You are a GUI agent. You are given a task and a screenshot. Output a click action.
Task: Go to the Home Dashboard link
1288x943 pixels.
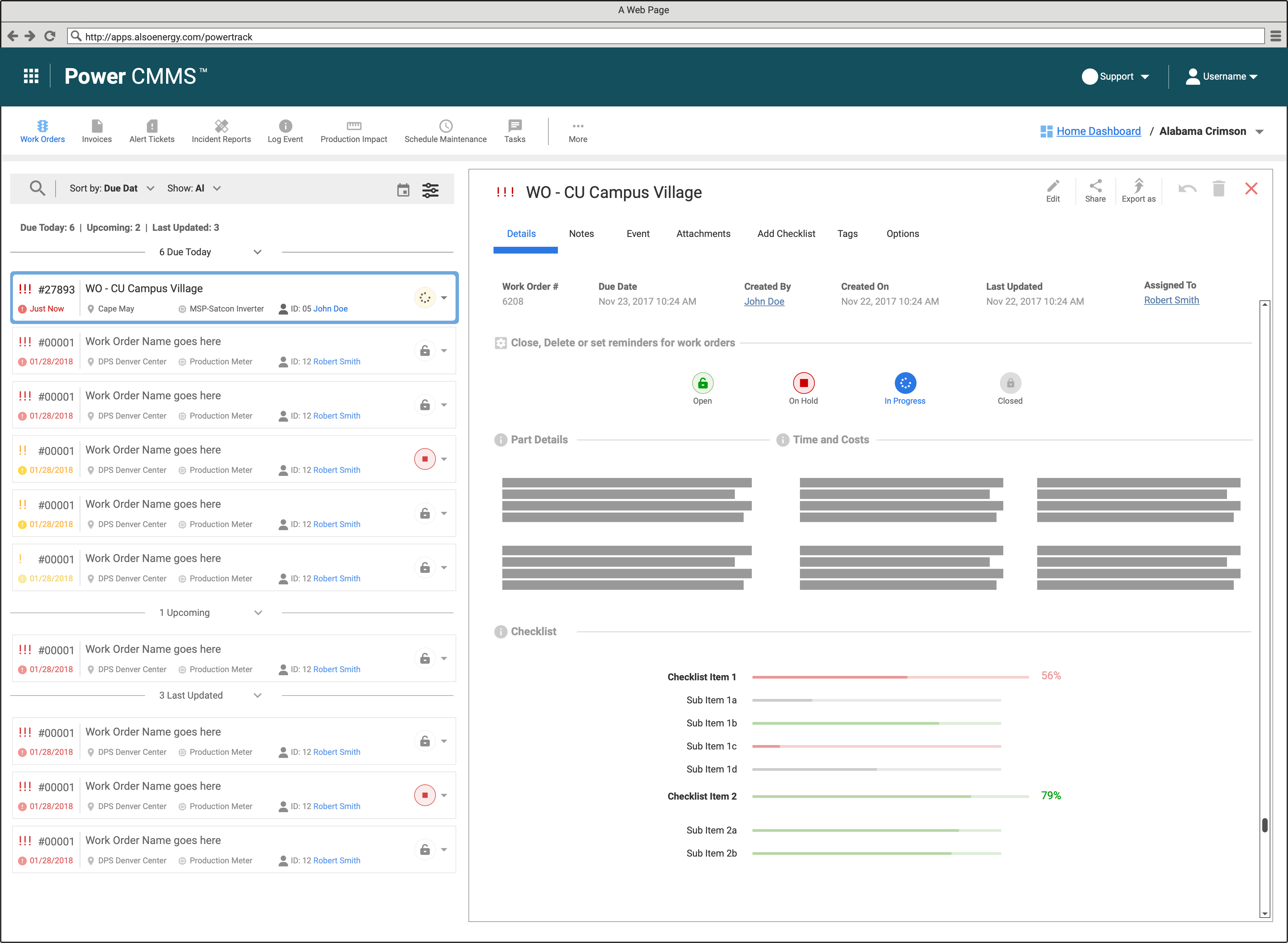1098,131
